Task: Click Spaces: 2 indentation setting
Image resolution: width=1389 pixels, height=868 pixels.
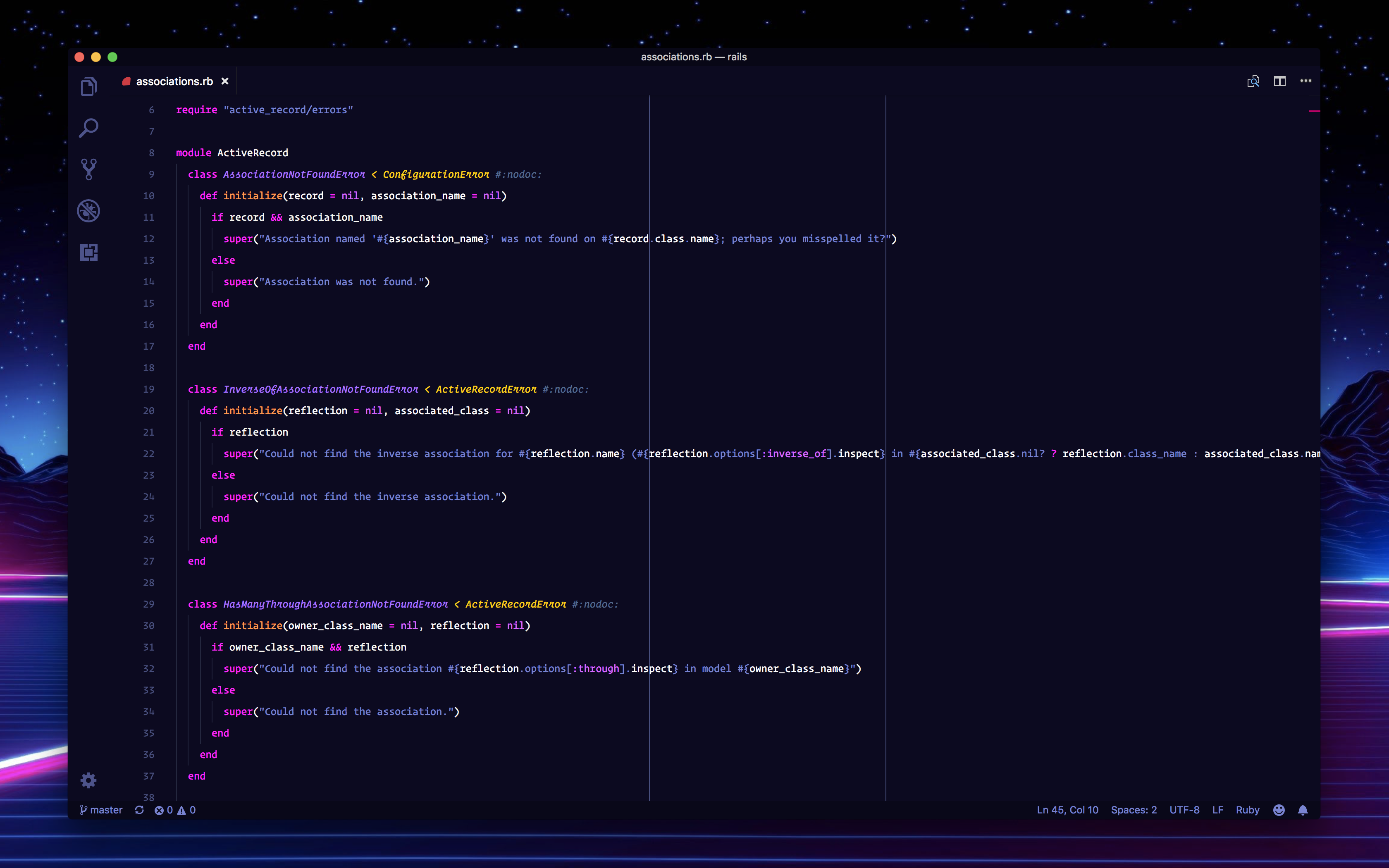Action: tap(1134, 810)
